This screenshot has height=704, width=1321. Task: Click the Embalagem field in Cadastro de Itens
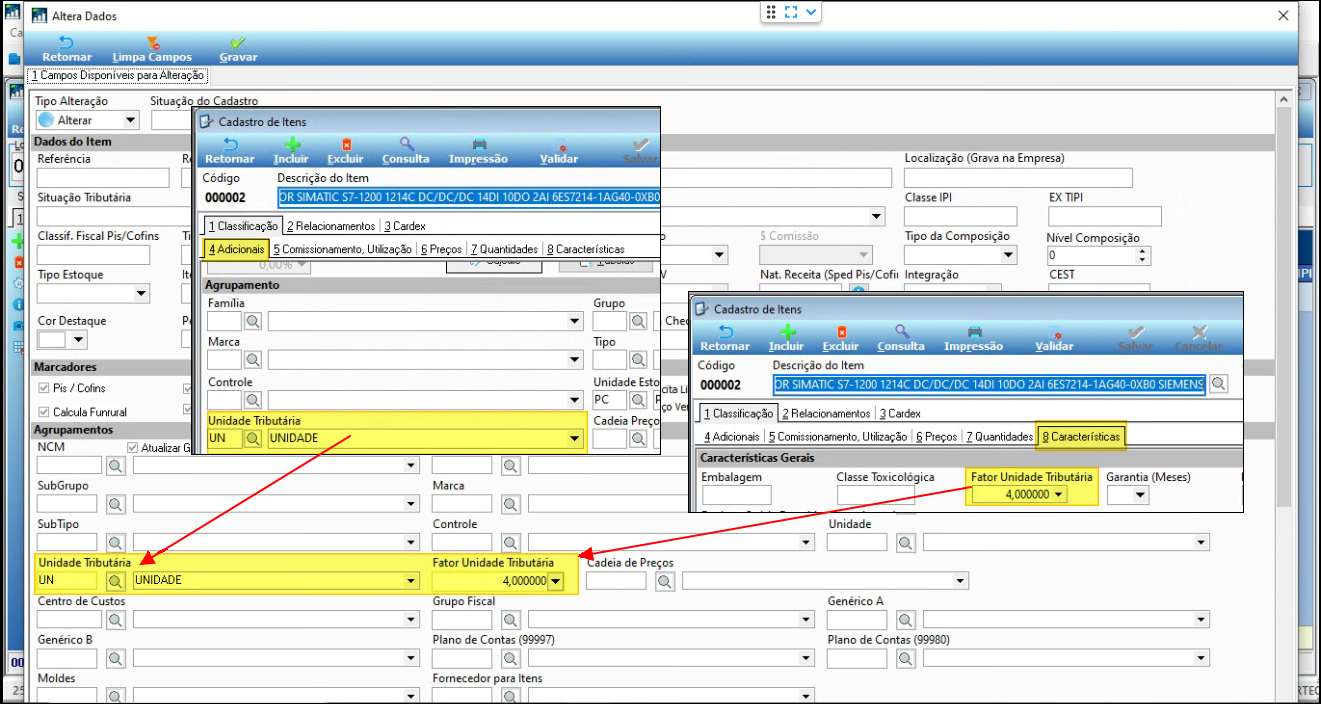click(x=737, y=494)
